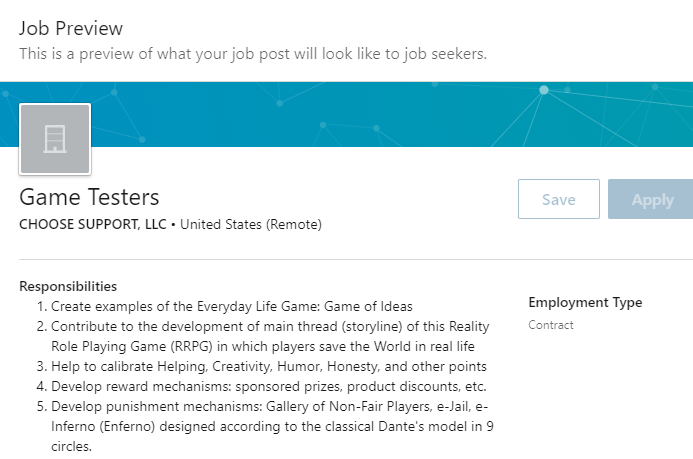Select the Everyday Life Game responsibility item

click(231, 306)
